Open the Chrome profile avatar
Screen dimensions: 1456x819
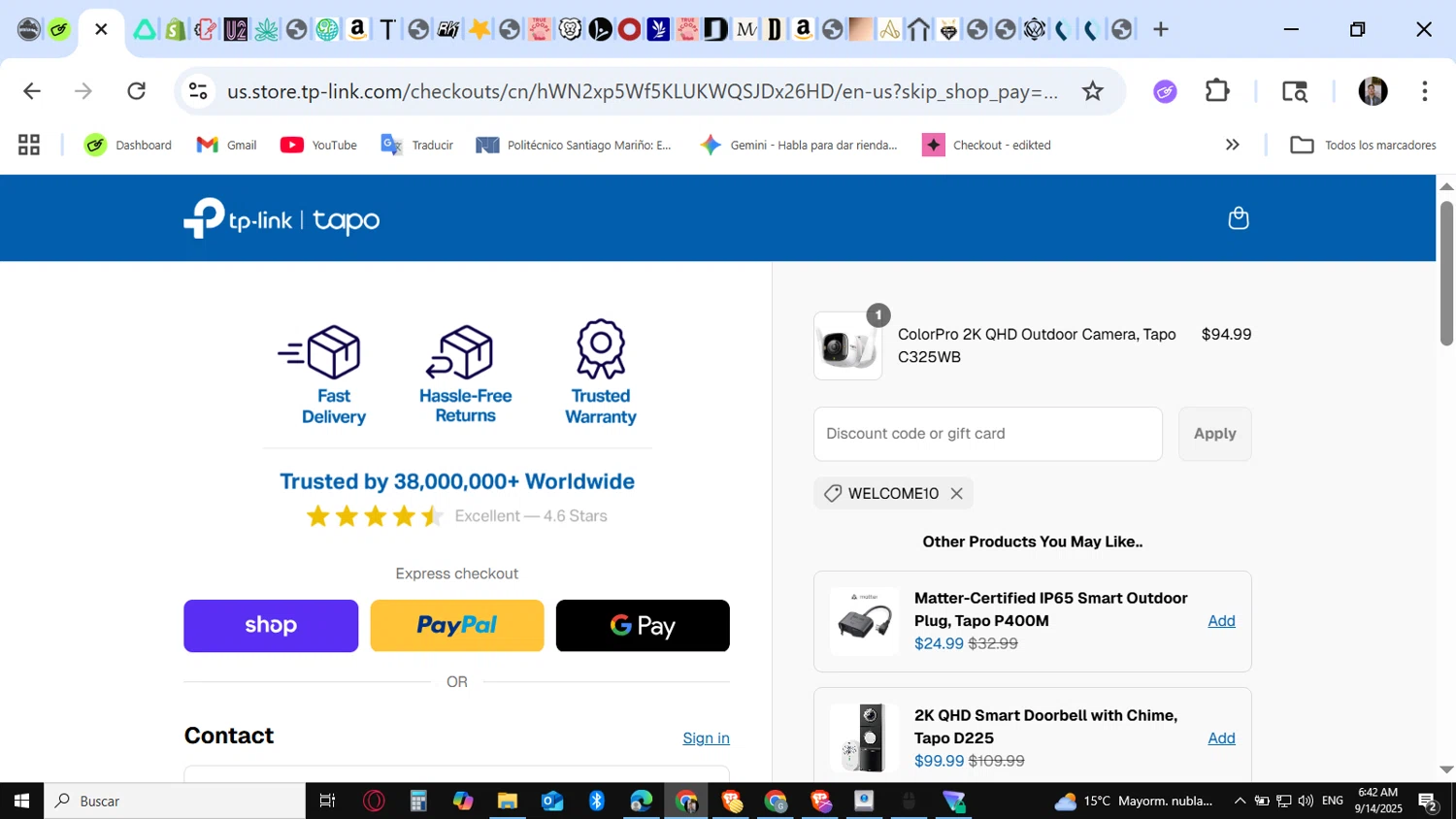tap(1373, 91)
